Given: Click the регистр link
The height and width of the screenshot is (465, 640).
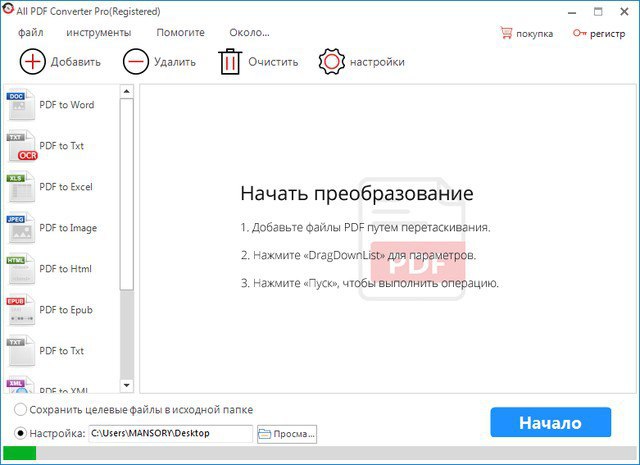Looking at the screenshot, I should (x=607, y=33).
